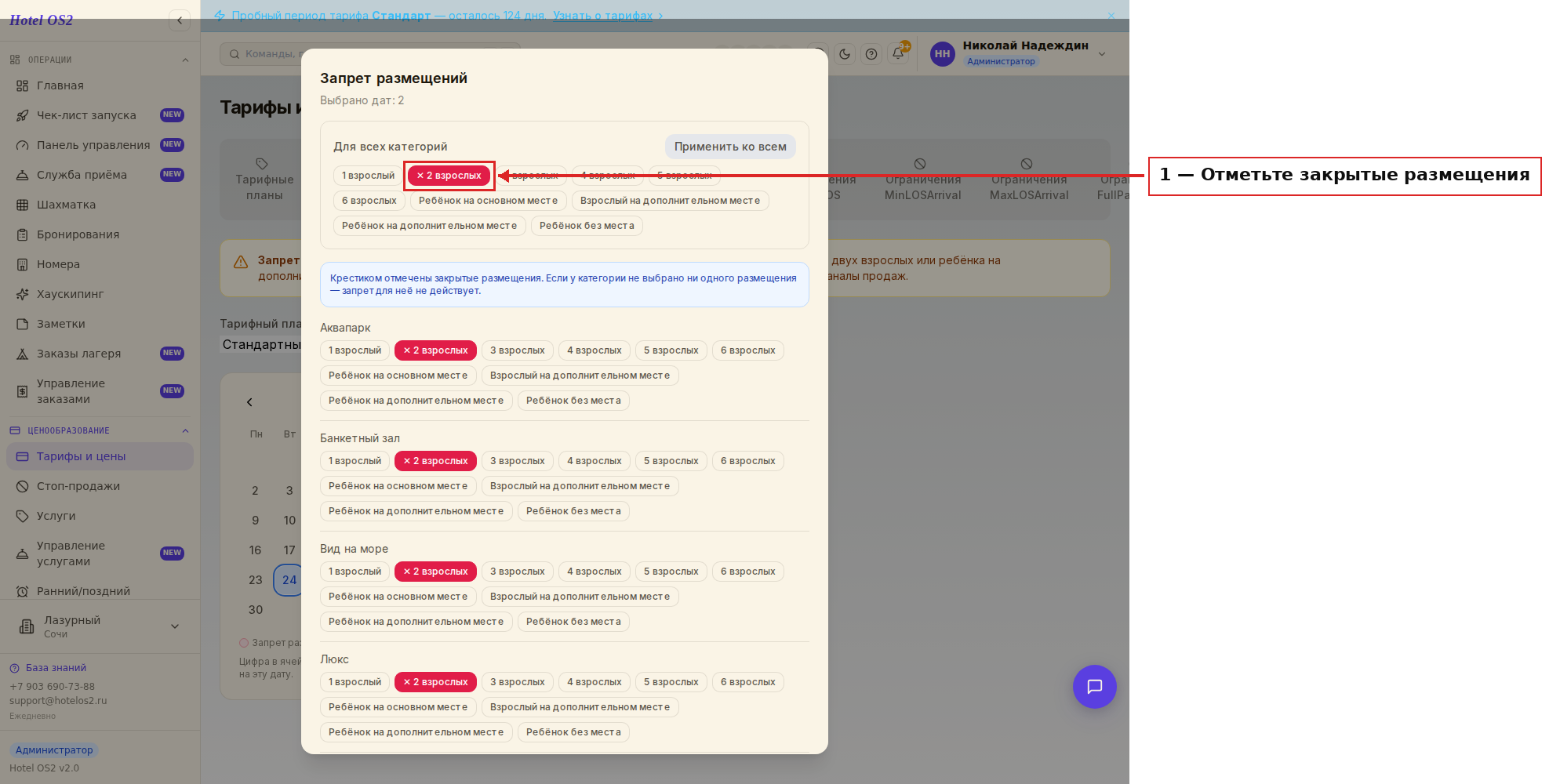Image resolution: width=1560 pixels, height=784 pixels.
Task: Open the База знаний link
Action: click(x=56, y=668)
